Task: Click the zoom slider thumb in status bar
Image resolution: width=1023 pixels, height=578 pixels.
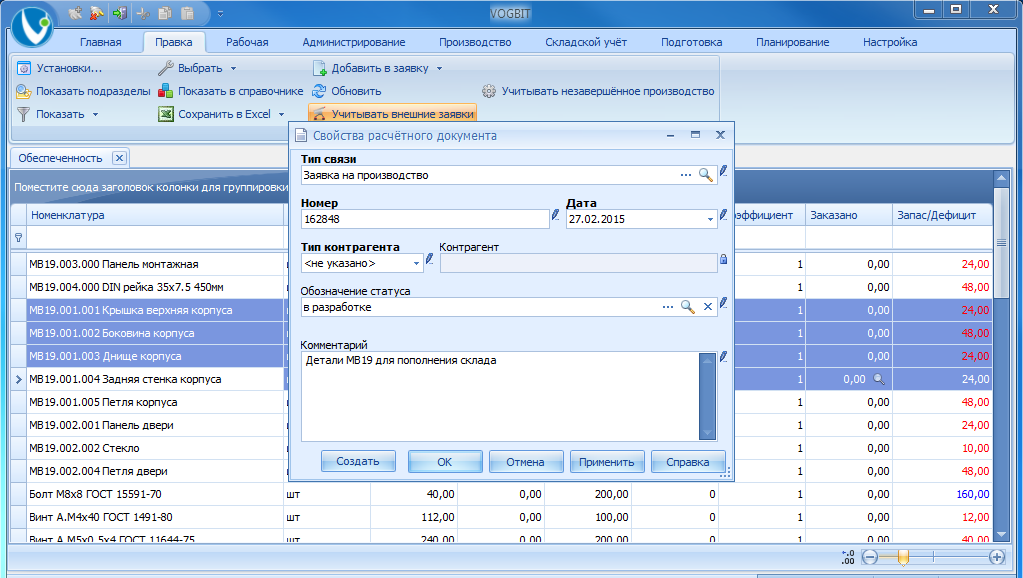Action: (903, 557)
